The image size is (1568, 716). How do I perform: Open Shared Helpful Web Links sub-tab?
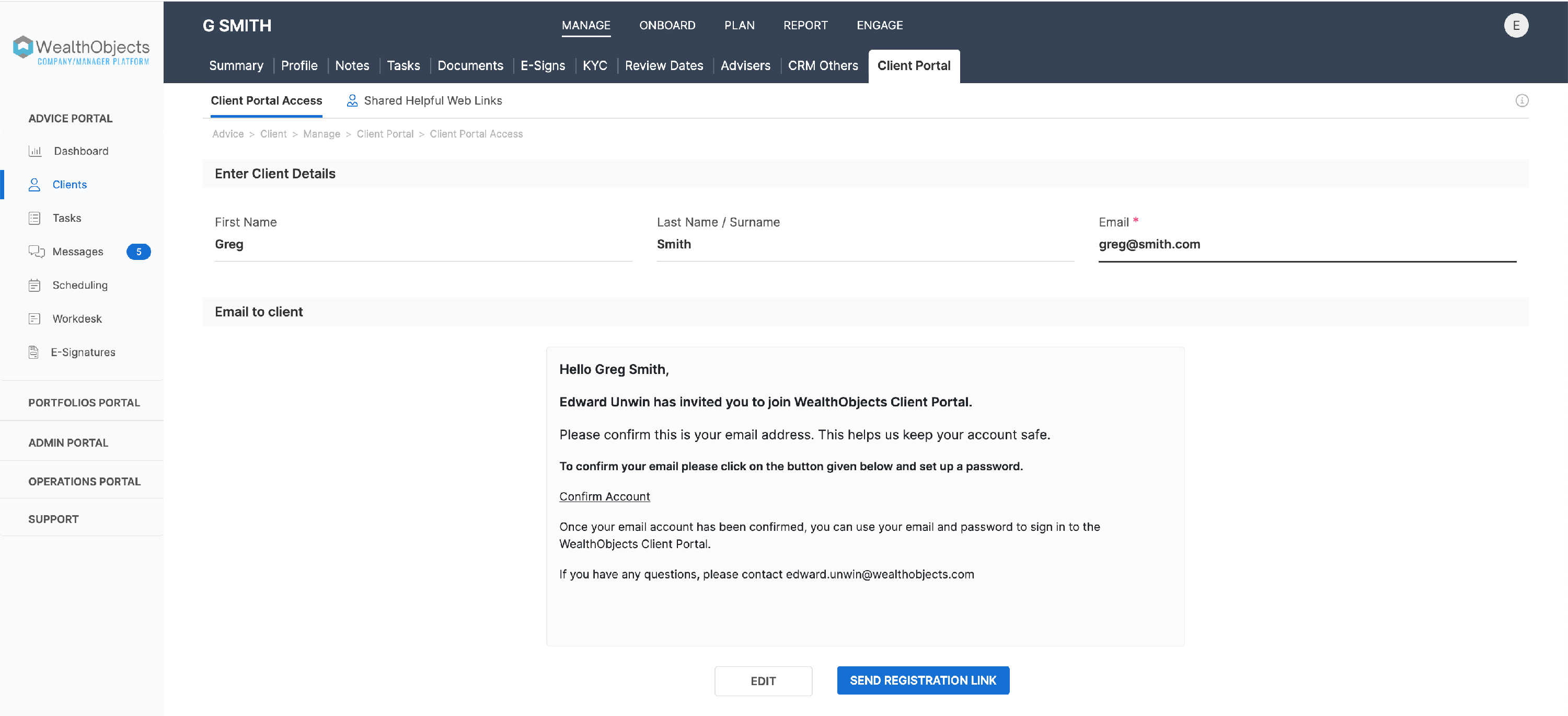click(433, 100)
